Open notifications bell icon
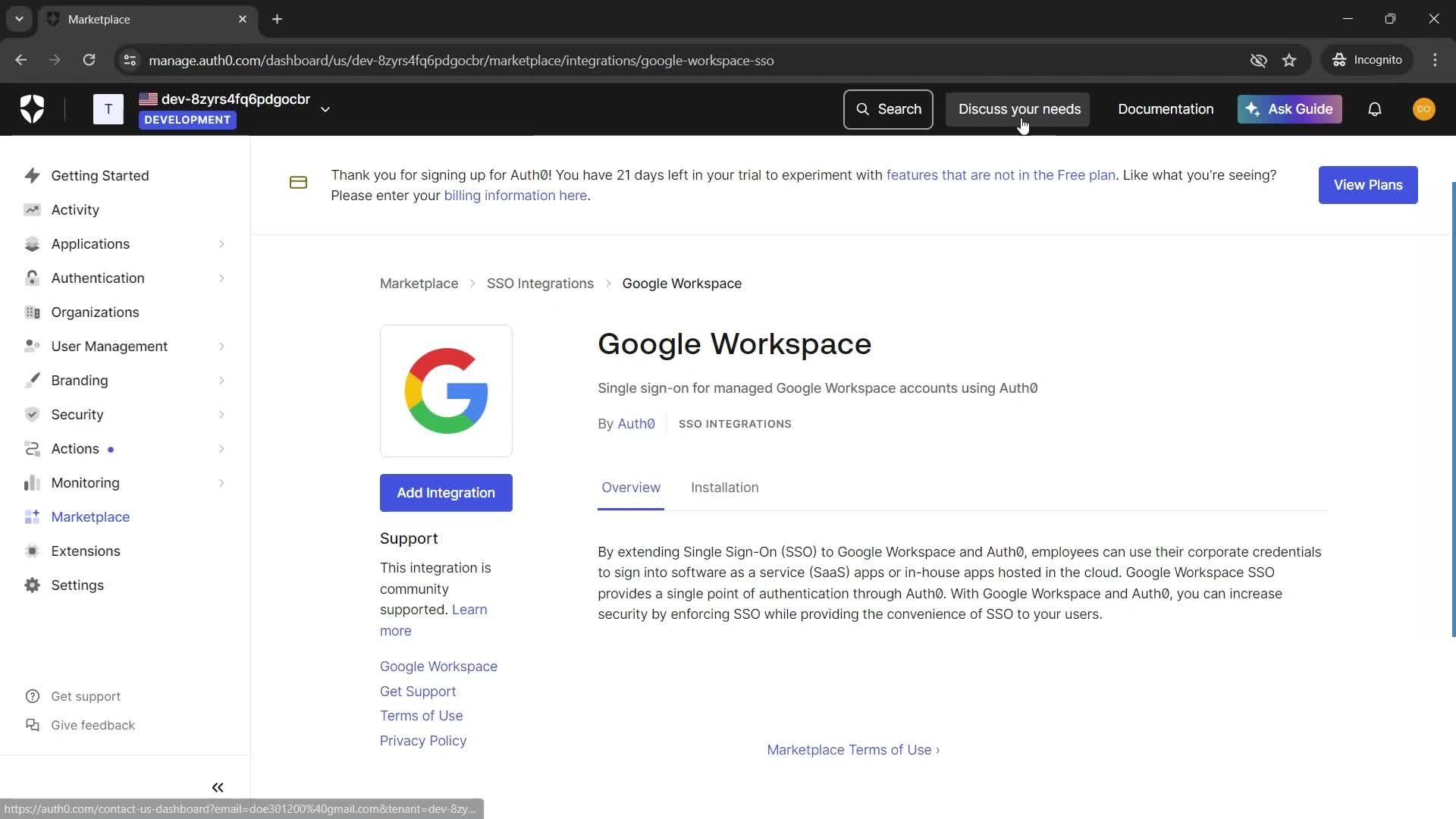Viewport: 1456px width, 819px height. (1375, 109)
